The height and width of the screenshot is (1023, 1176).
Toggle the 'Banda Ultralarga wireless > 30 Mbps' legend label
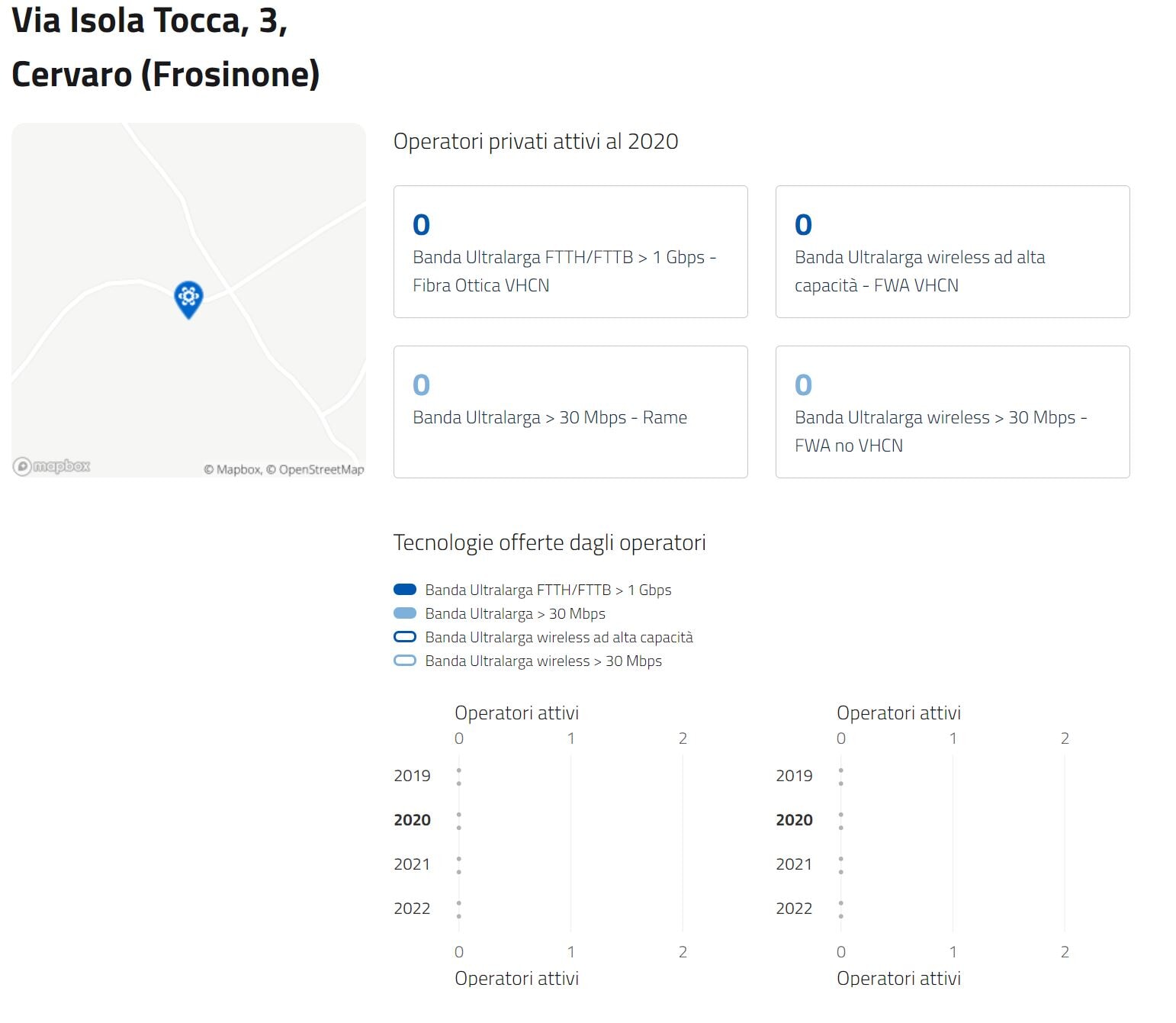pos(543,661)
